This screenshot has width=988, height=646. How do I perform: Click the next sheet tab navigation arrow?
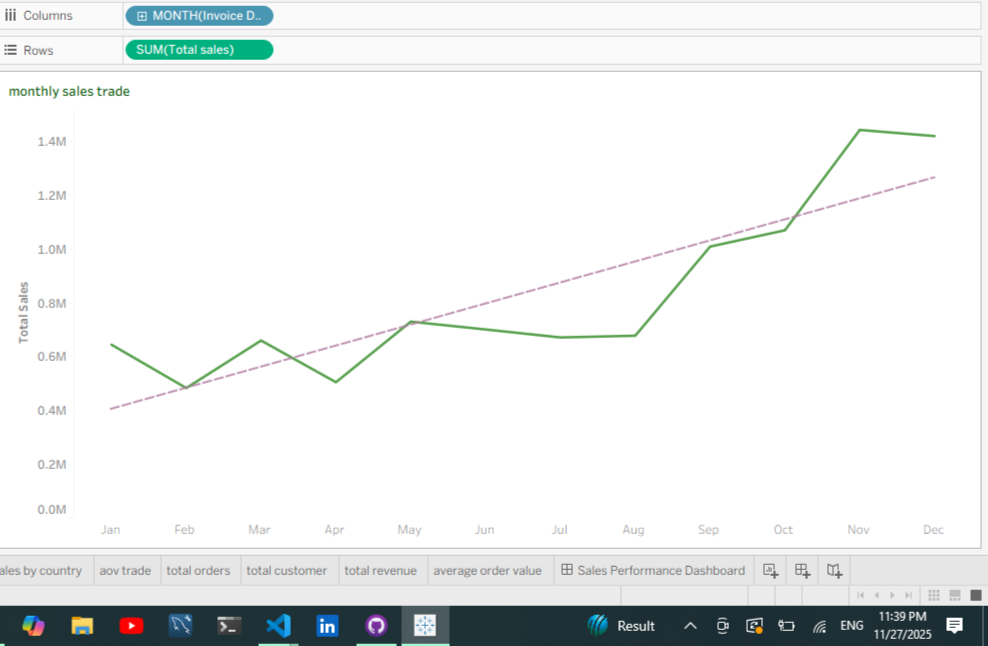click(892, 595)
